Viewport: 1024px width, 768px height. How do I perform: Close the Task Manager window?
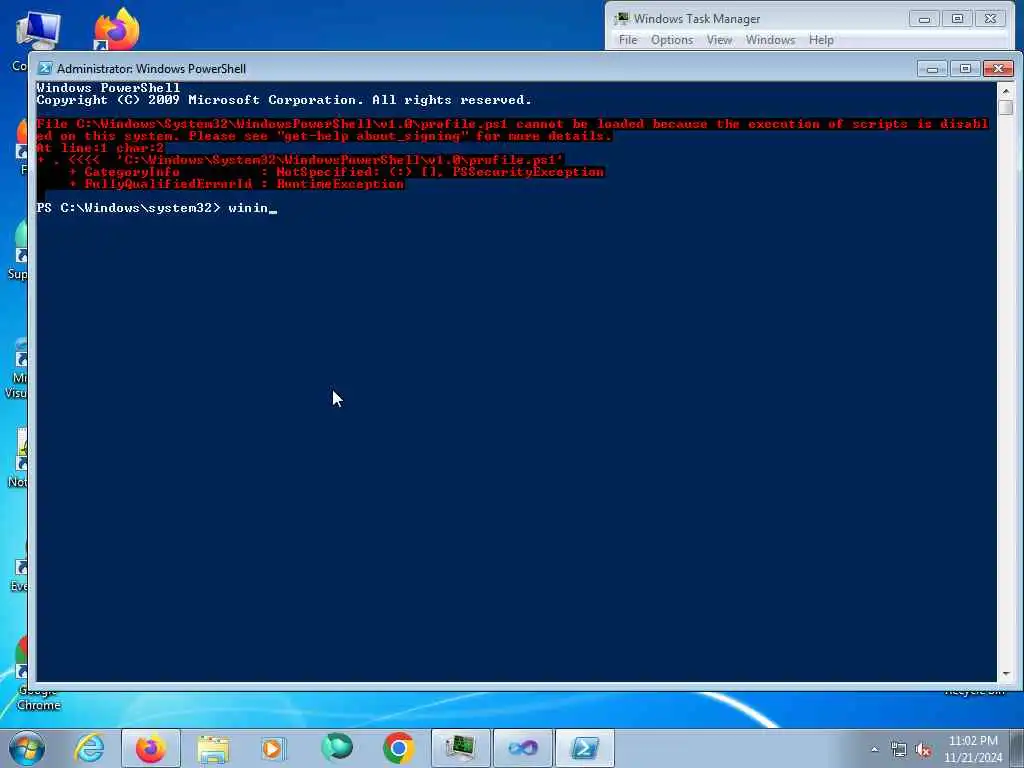click(991, 19)
